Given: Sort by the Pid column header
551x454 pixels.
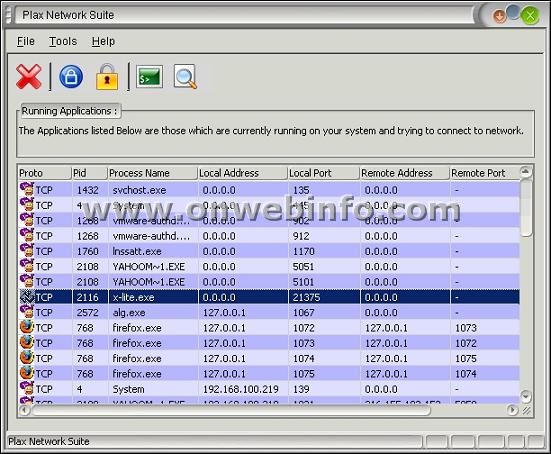Looking at the screenshot, I should 90,173.
